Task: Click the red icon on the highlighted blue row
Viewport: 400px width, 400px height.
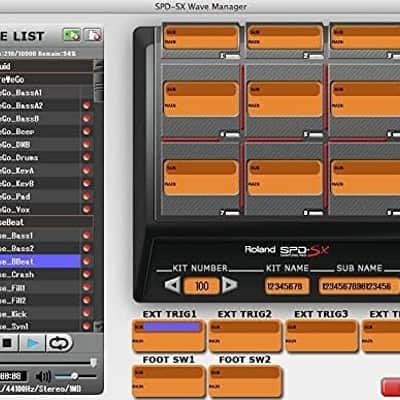Action: (87, 261)
